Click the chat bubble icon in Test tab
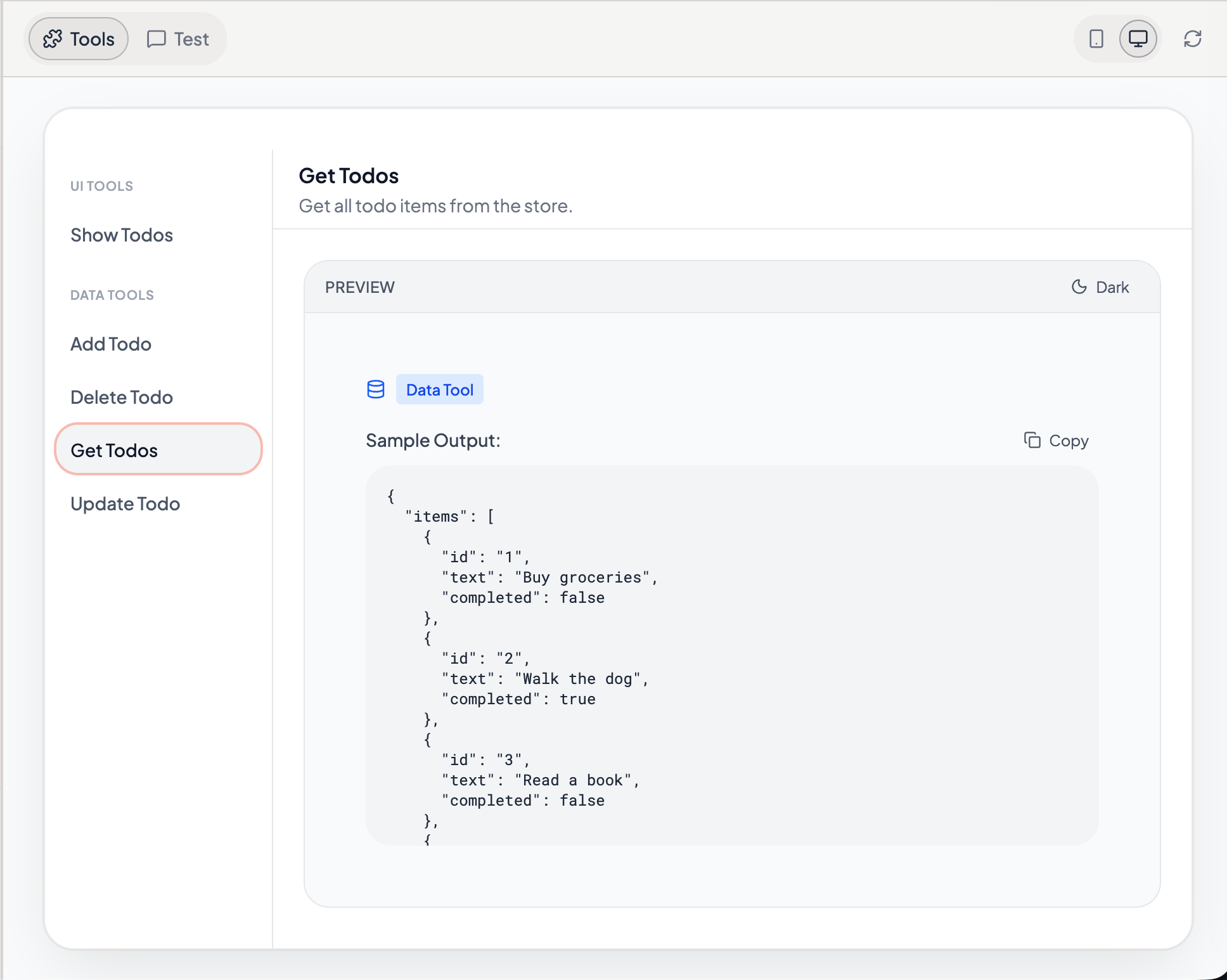1227x980 pixels. point(156,39)
